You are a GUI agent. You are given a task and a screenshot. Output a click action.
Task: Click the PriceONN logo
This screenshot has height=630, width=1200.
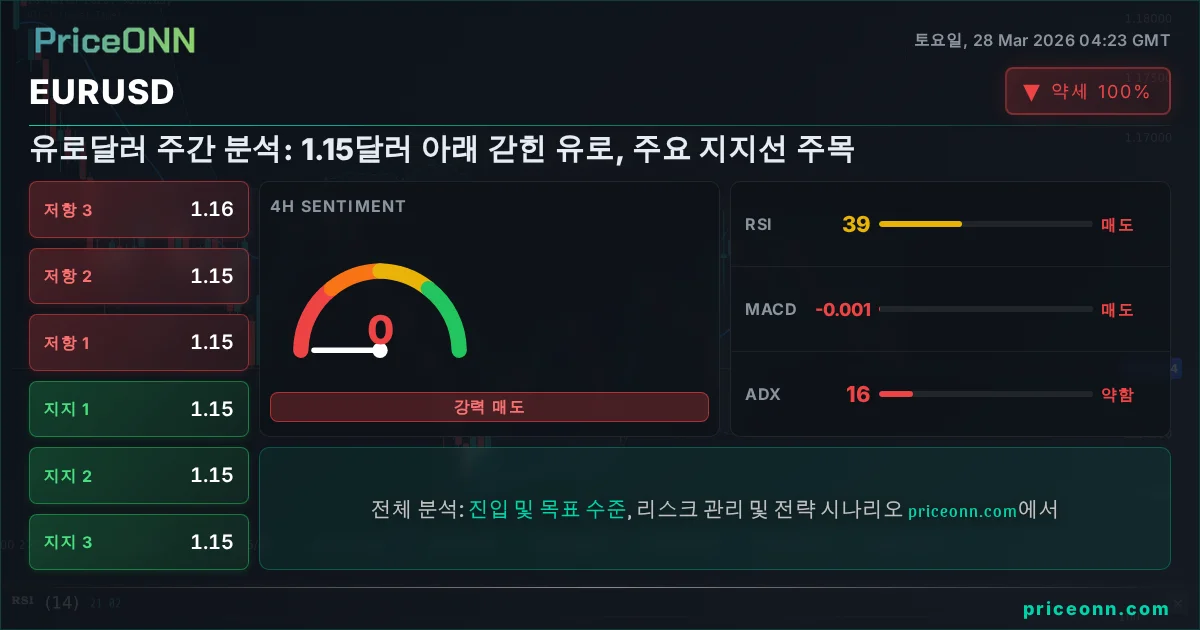114,40
